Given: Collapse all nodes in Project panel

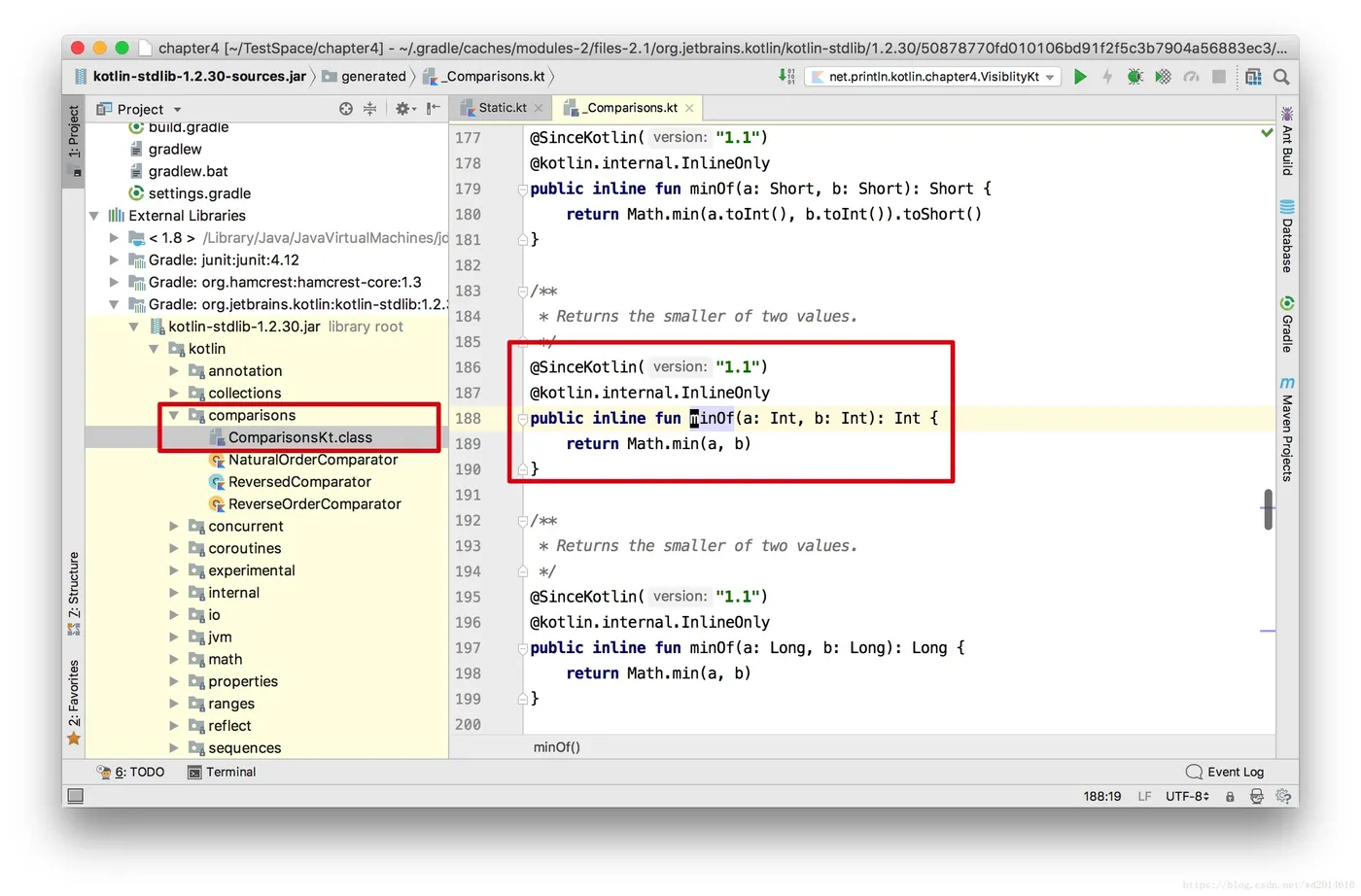Looking at the screenshot, I should 369,109.
